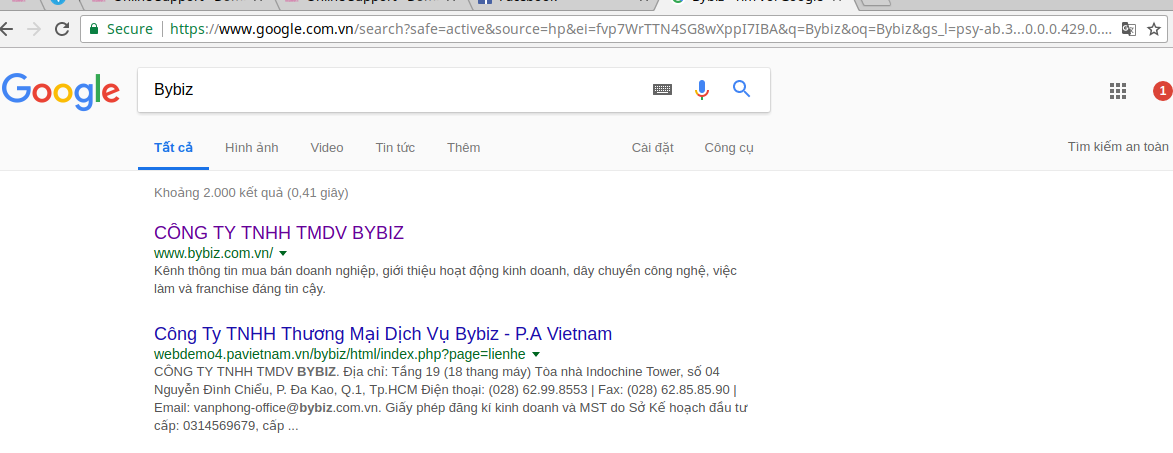Open the red notification badge showing 1

[1162, 91]
